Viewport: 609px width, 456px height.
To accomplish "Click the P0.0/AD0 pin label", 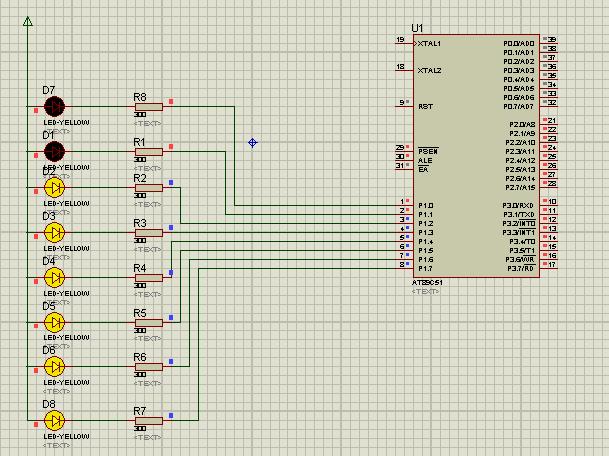I will click(x=519, y=44).
